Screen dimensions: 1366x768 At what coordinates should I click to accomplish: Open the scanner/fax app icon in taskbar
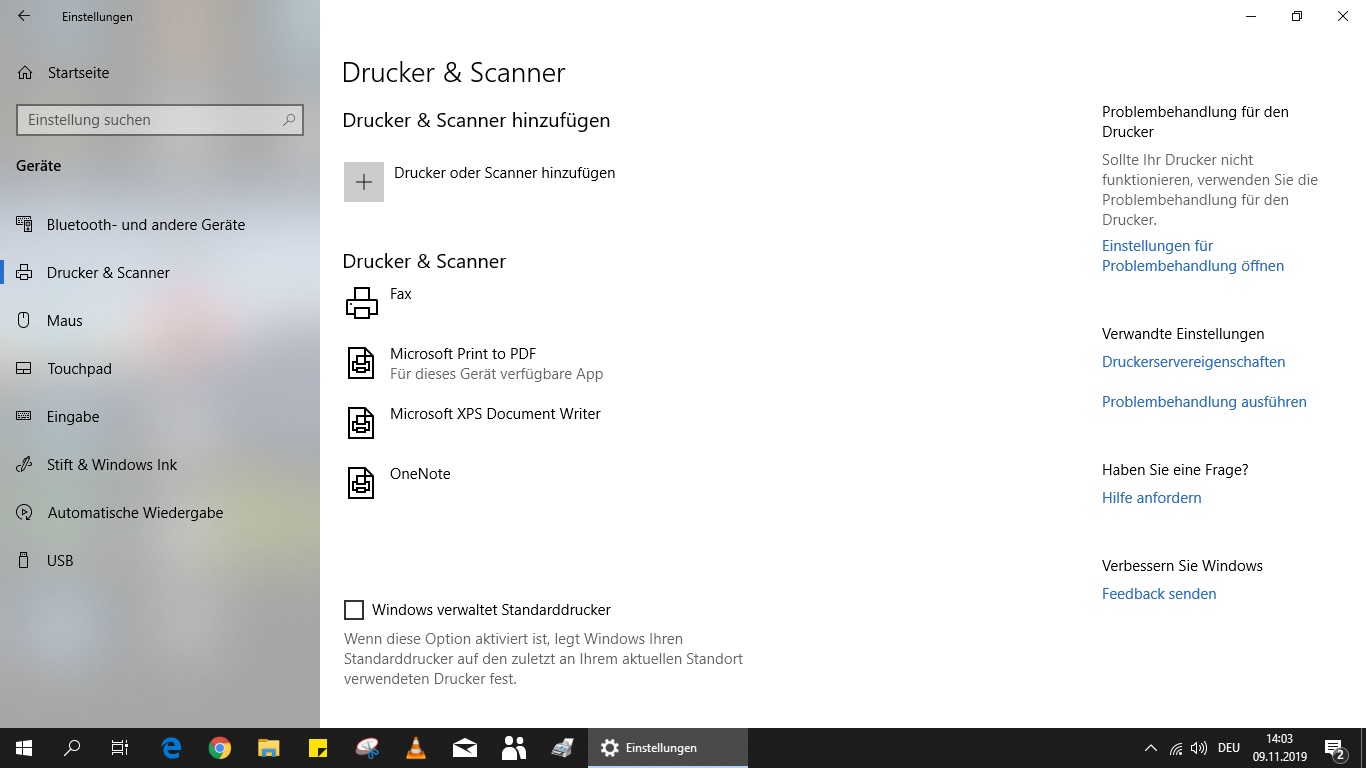point(562,748)
